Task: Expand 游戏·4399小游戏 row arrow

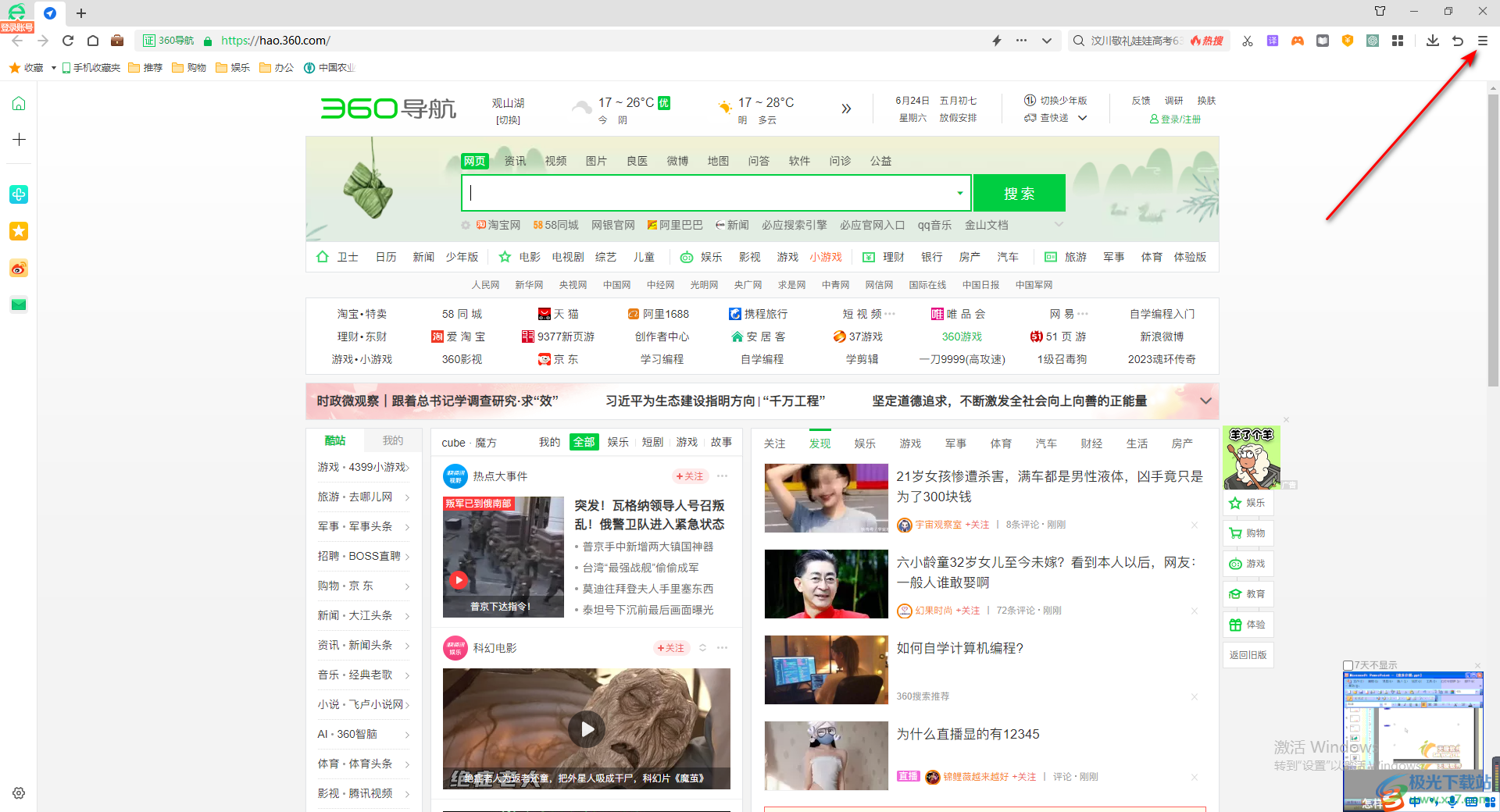Action: pos(407,468)
